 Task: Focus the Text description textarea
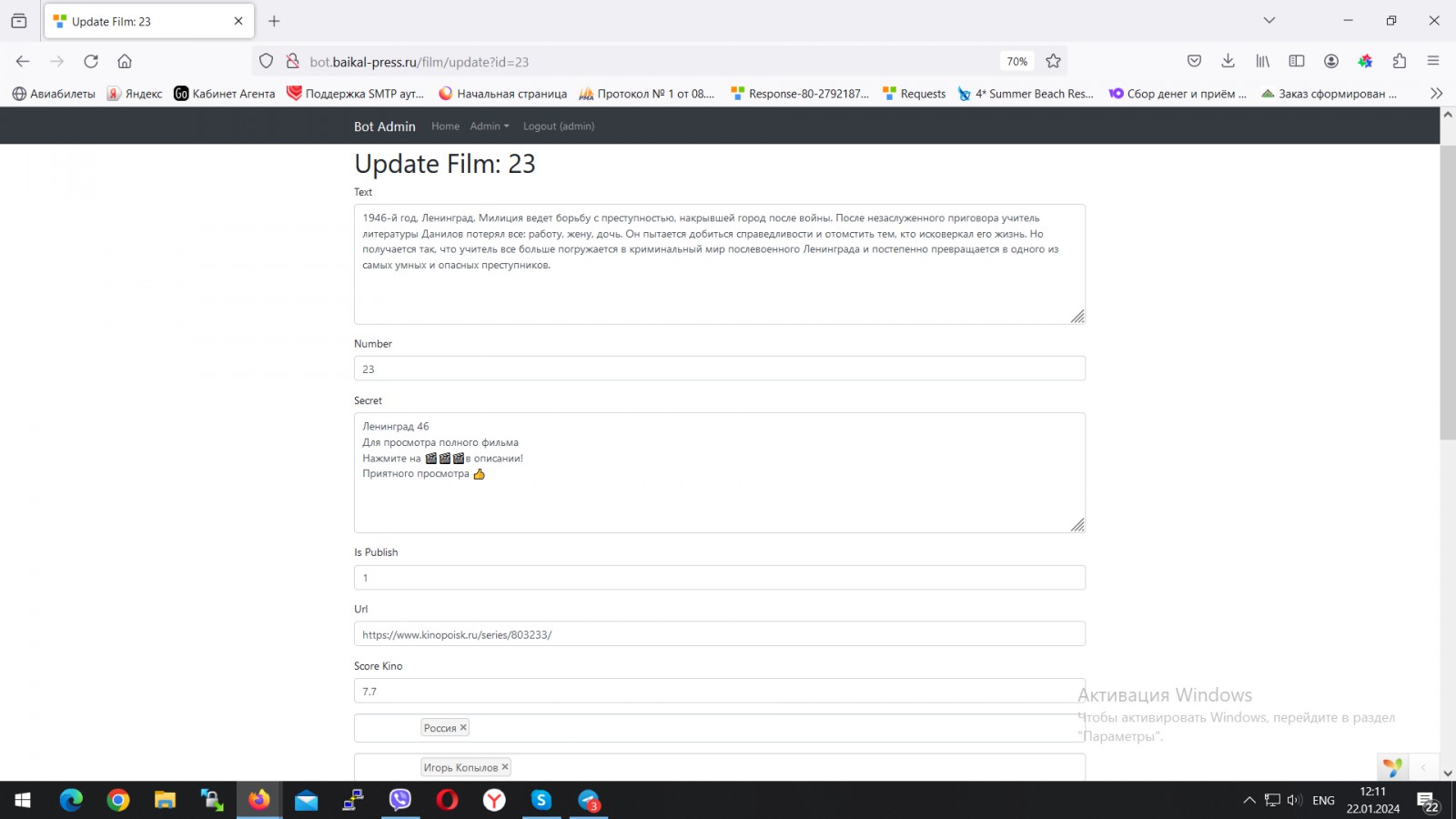click(x=719, y=264)
